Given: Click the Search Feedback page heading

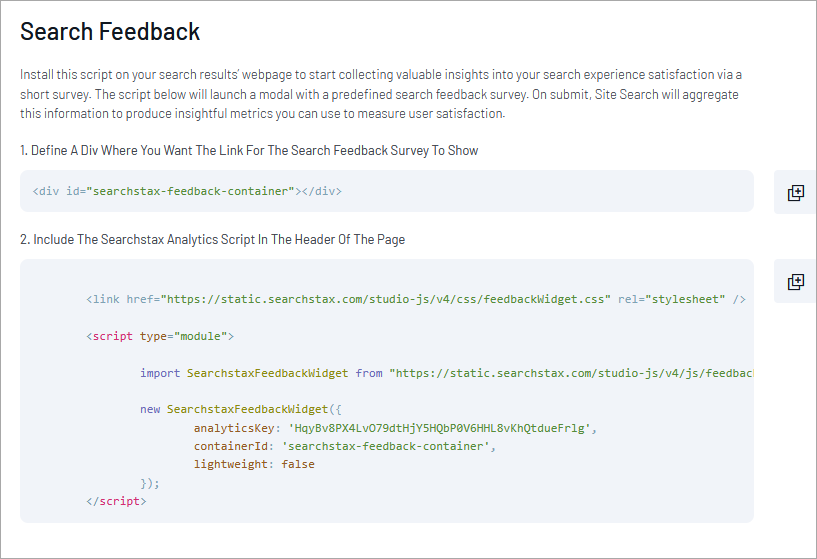Looking at the screenshot, I should [110, 31].
